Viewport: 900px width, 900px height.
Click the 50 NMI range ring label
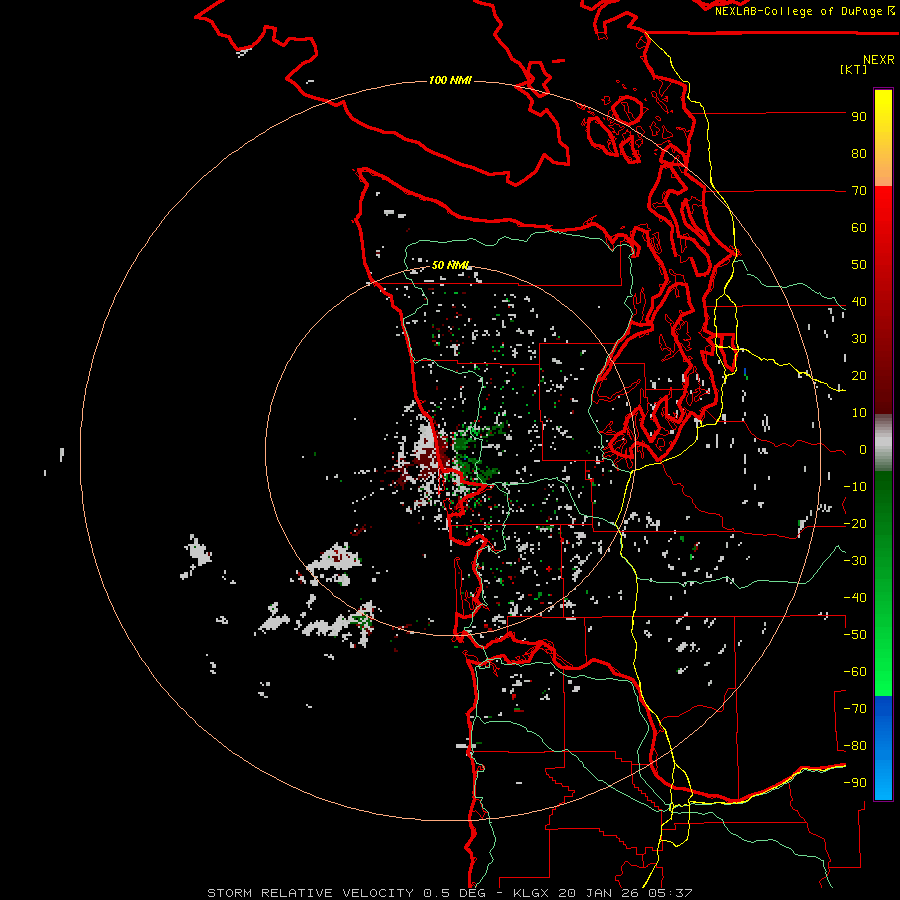451,265
